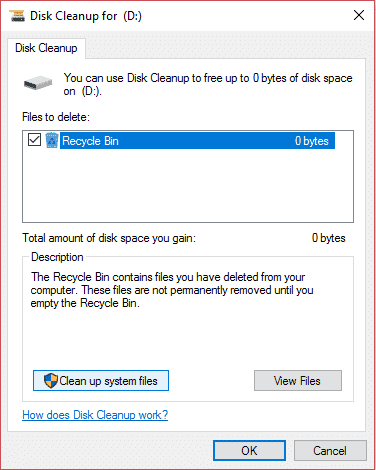
Task: Click the total disk space 0 bytes value
Action: tap(329, 238)
